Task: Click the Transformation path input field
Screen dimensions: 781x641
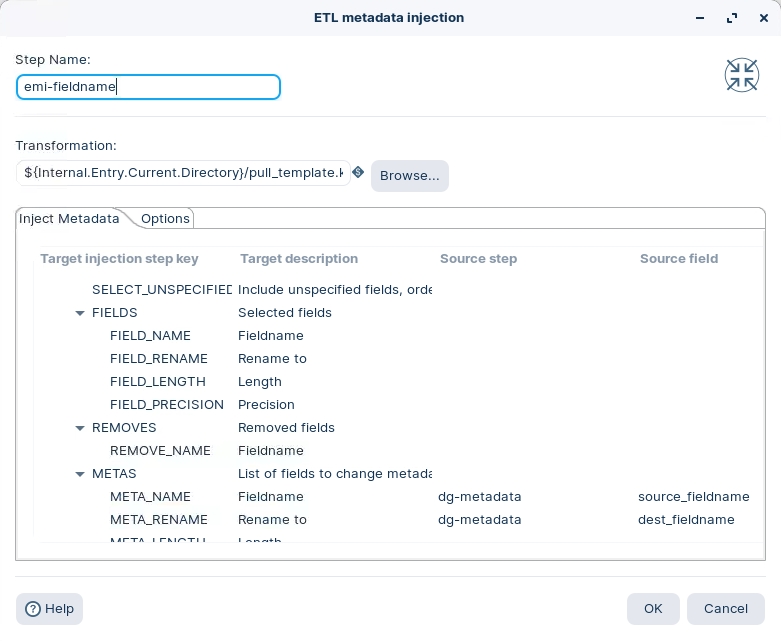Action: (x=183, y=173)
